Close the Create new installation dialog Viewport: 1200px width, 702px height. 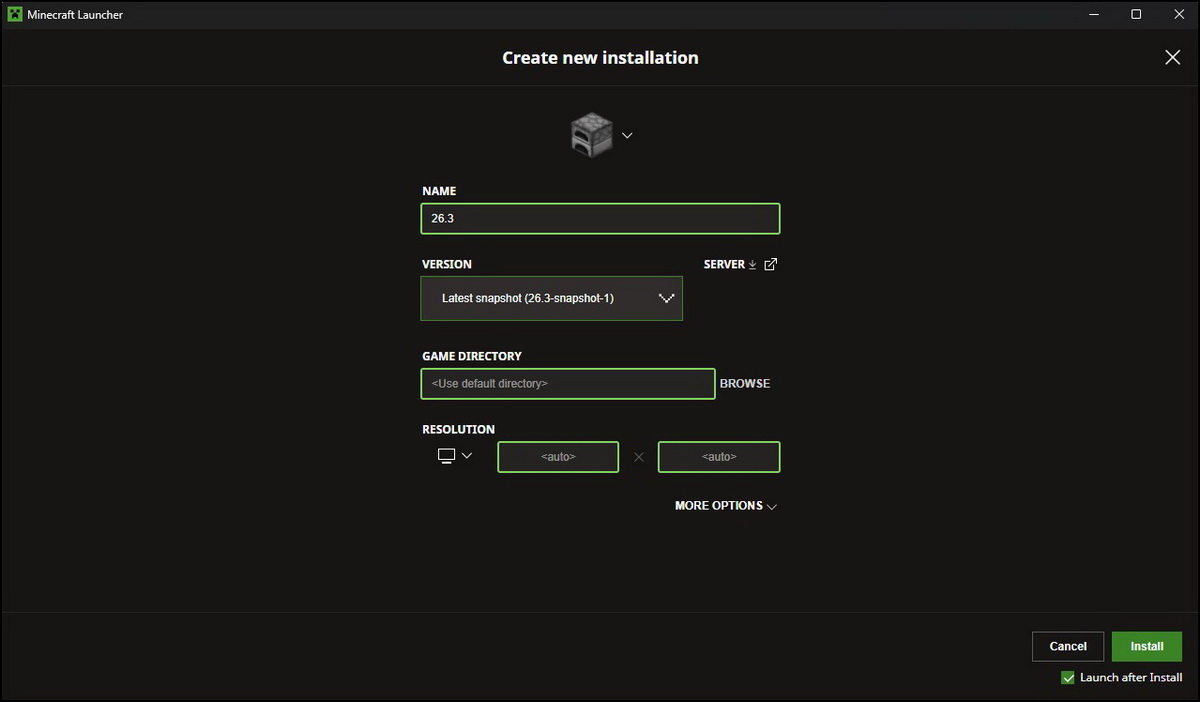1173,58
